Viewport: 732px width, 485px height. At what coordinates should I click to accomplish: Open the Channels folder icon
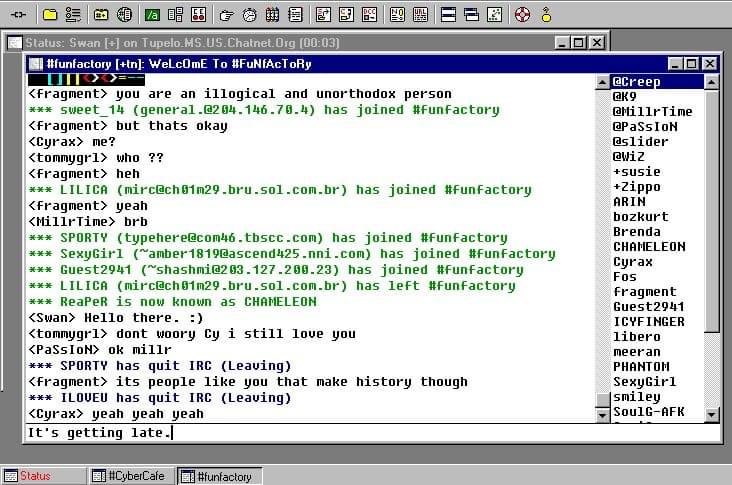pos(101,15)
